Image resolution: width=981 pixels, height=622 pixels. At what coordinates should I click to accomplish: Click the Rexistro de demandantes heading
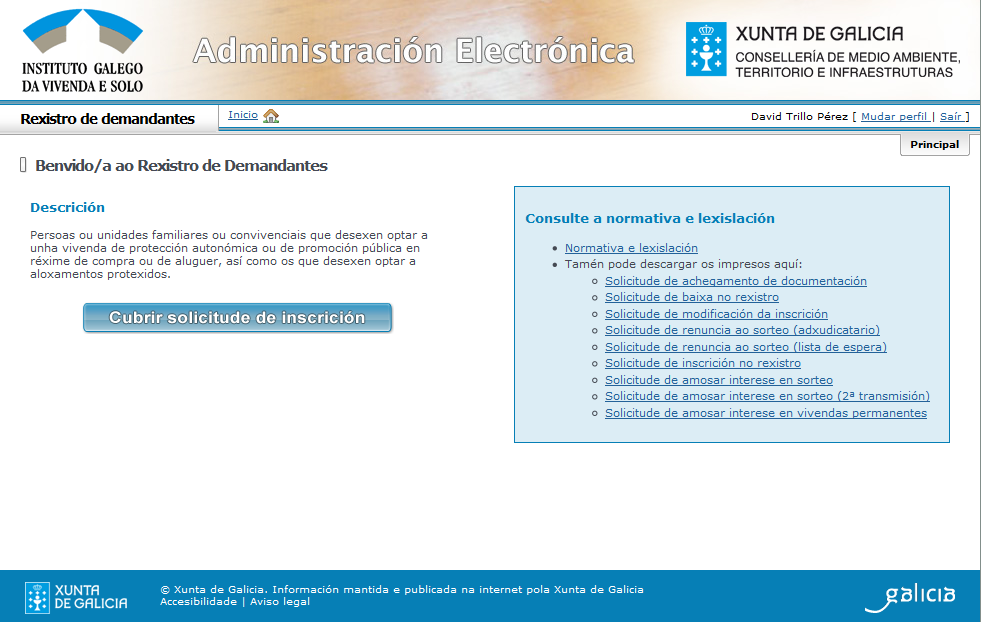pos(108,119)
